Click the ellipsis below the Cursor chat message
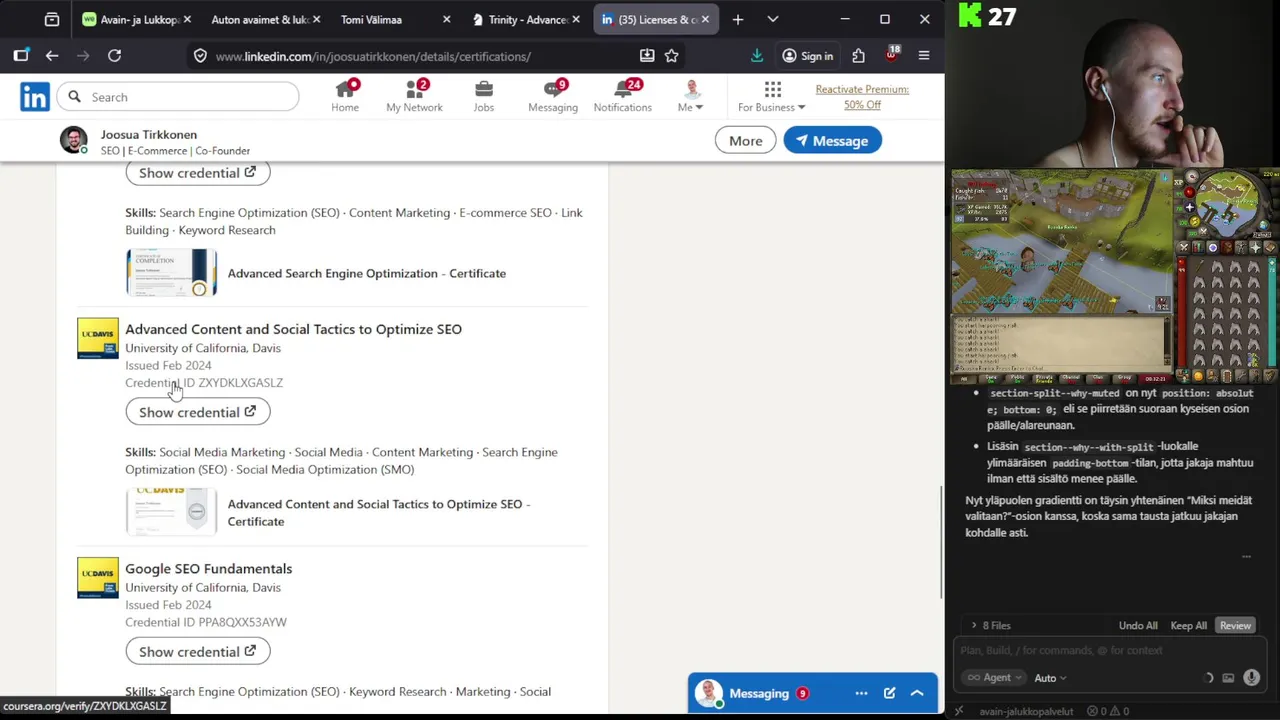This screenshot has height=720, width=1280. 1246,557
